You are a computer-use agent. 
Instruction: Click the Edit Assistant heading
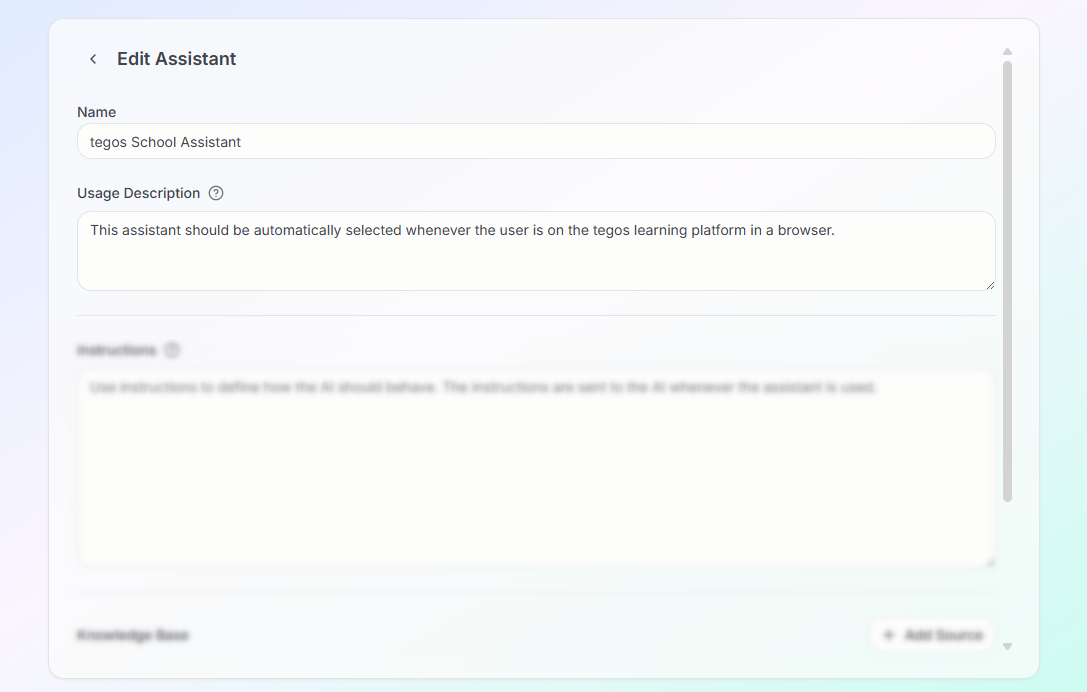pos(176,59)
